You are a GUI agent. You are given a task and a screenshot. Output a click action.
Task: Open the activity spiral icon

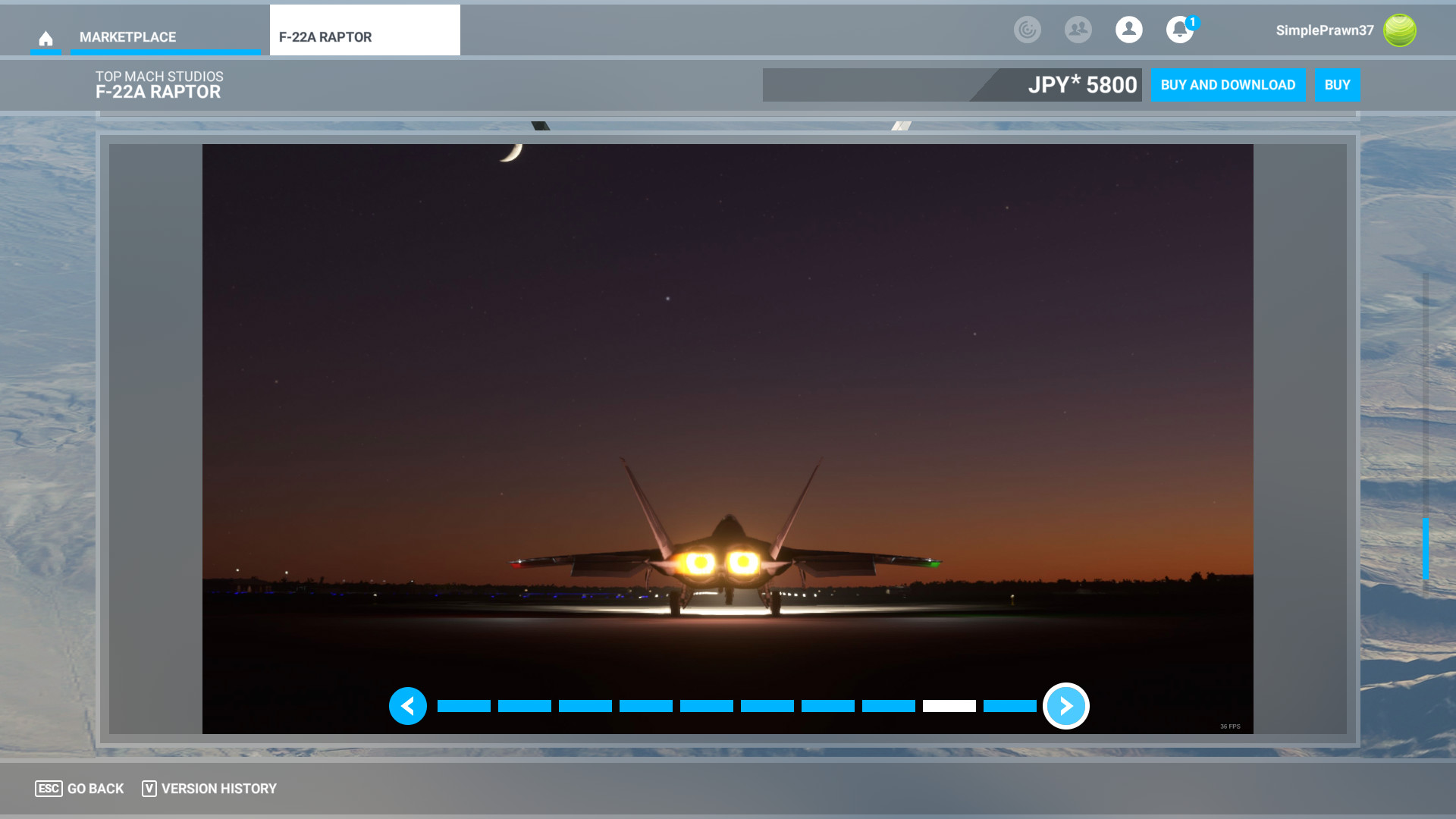[1028, 30]
